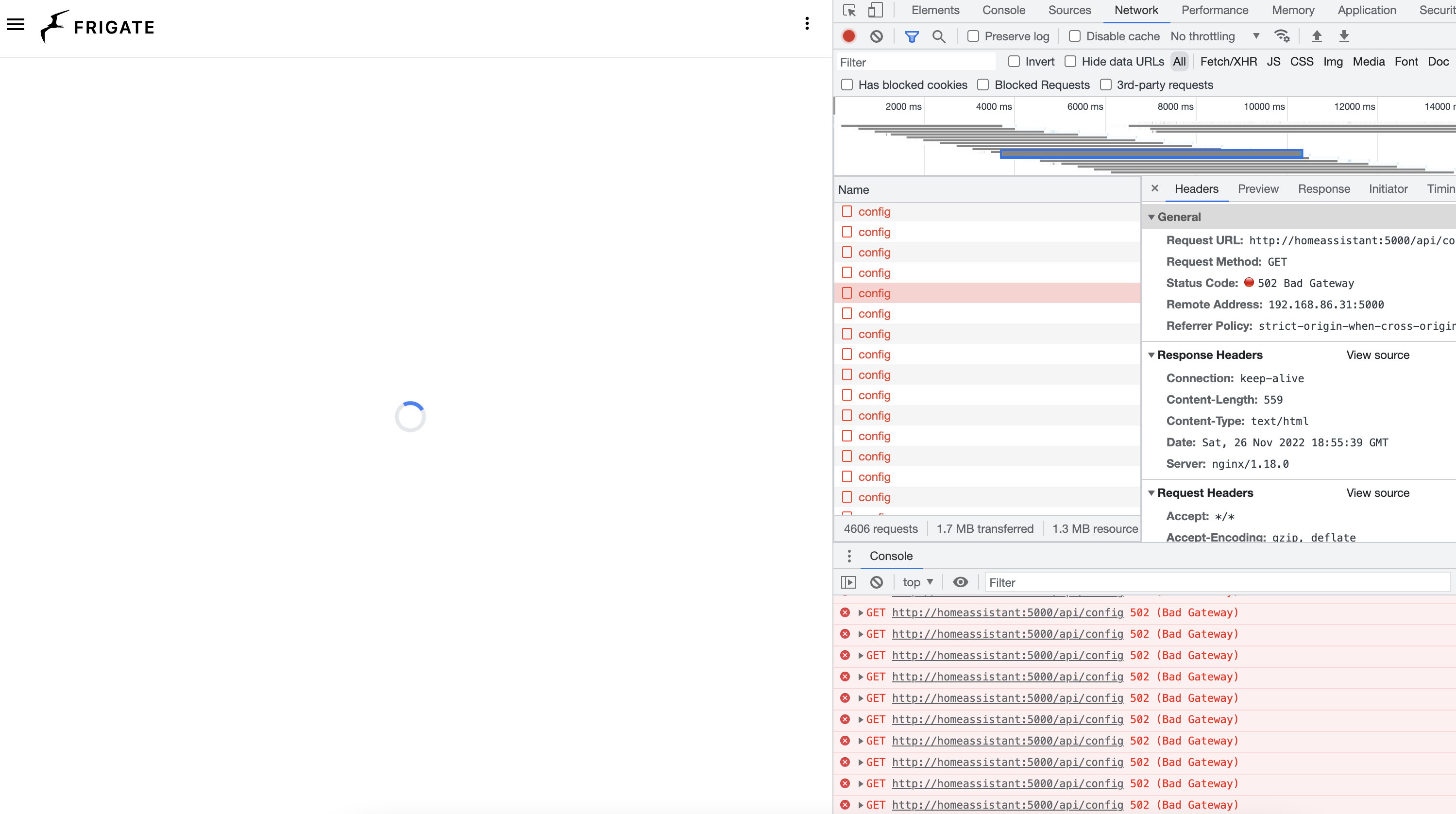Image resolution: width=1456 pixels, height=814 pixels.
Task: Import a HAR file
Action: click(x=1317, y=35)
